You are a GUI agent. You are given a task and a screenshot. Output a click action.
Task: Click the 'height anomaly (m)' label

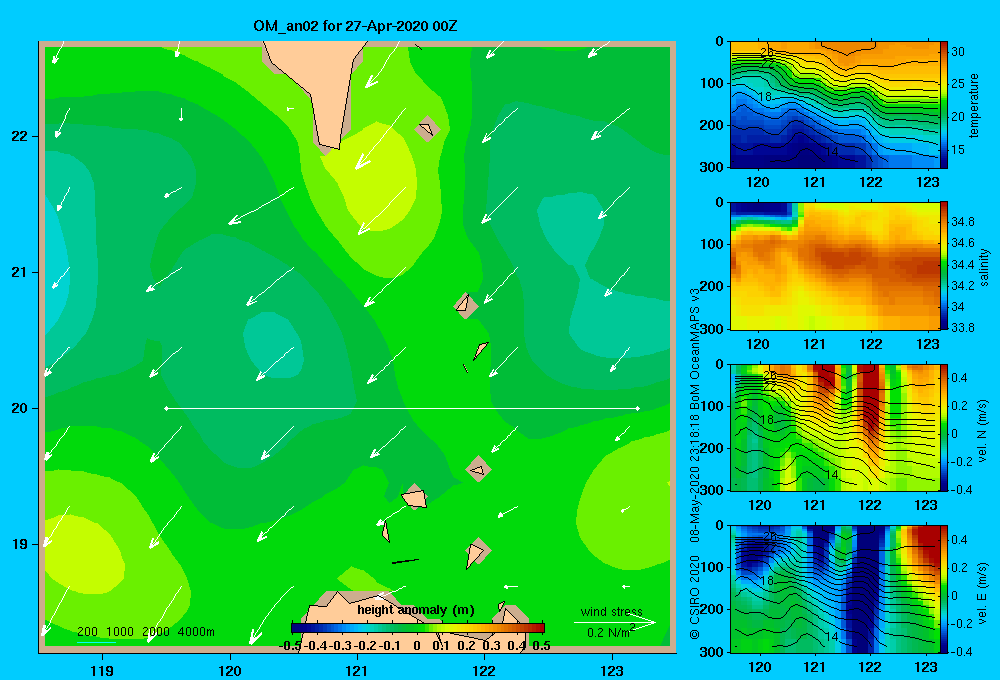point(416,610)
